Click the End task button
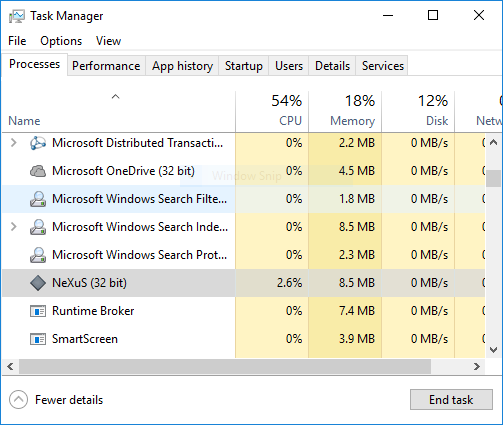503x425 pixels. point(451,399)
